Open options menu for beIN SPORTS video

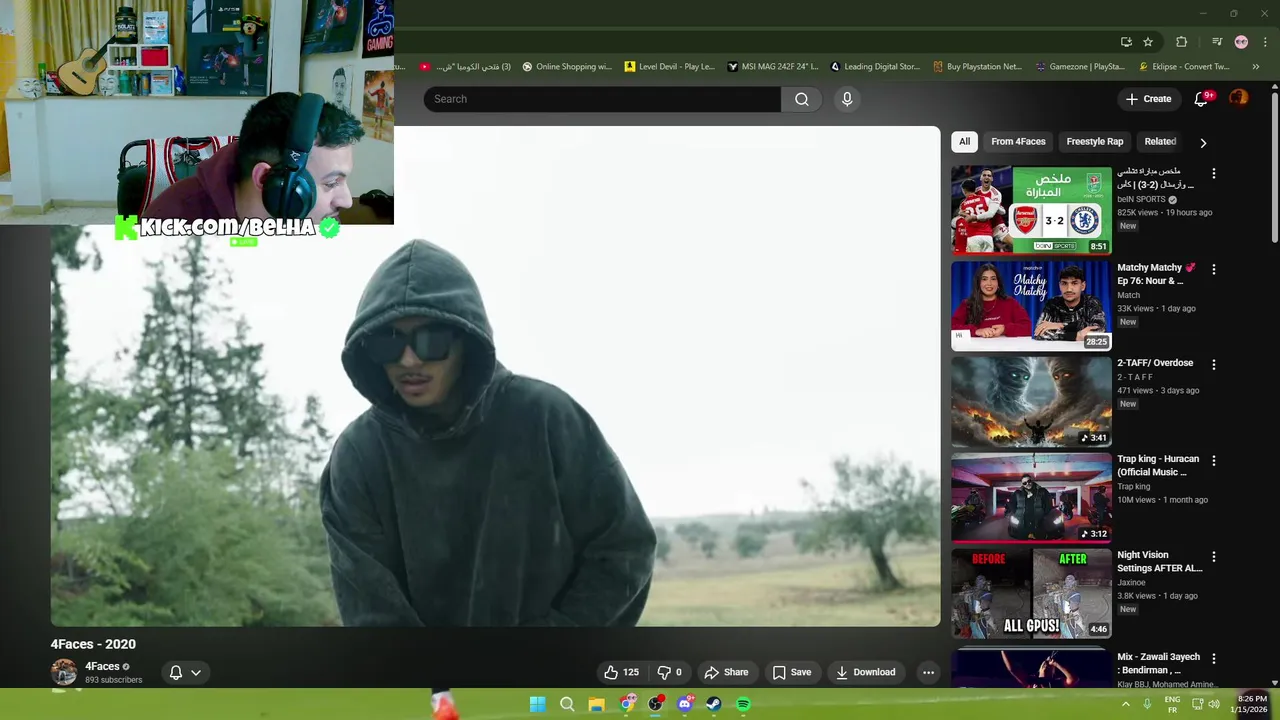(1214, 174)
